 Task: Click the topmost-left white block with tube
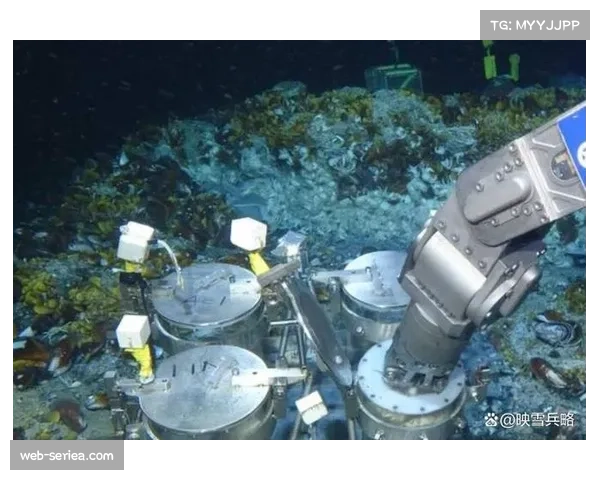tap(134, 242)
